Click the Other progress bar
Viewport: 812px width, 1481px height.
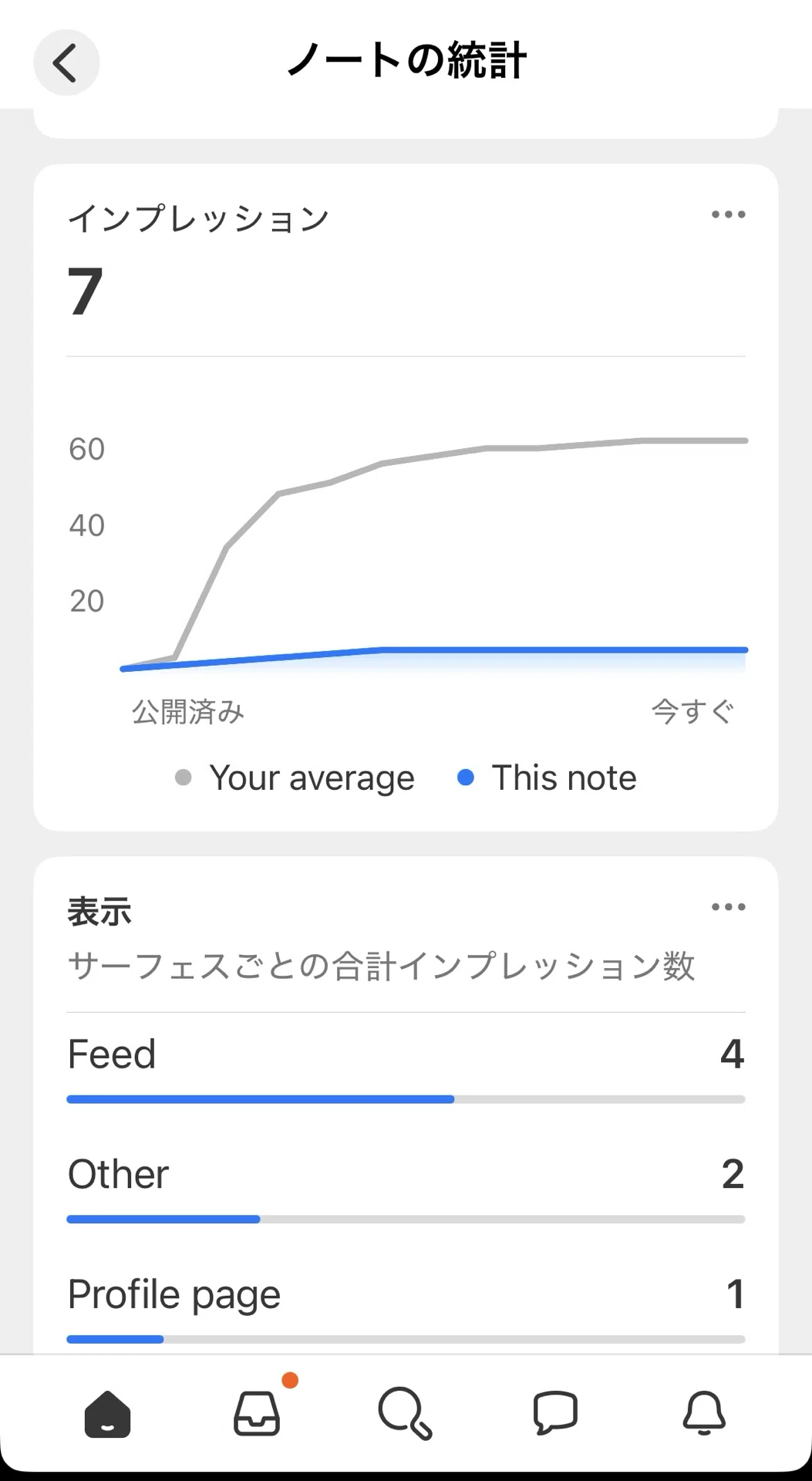point(406,1220)
